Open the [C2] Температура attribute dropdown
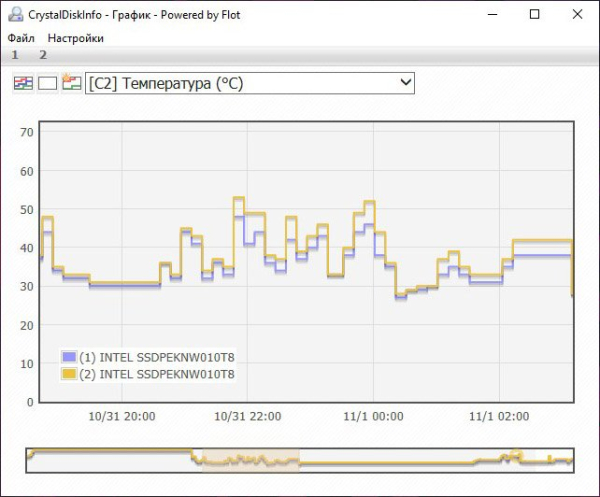 point(250,83)
